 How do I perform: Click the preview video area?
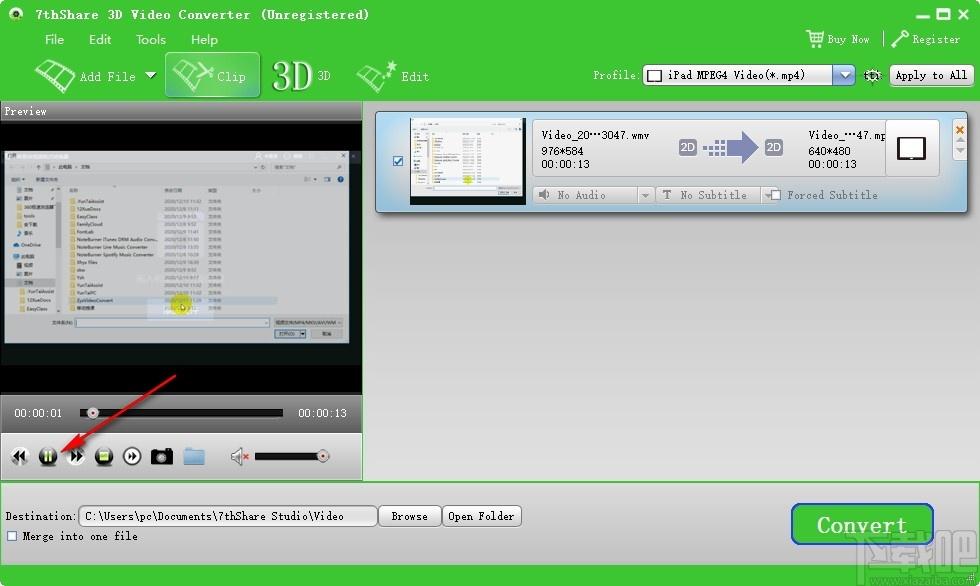click(181, 257)
